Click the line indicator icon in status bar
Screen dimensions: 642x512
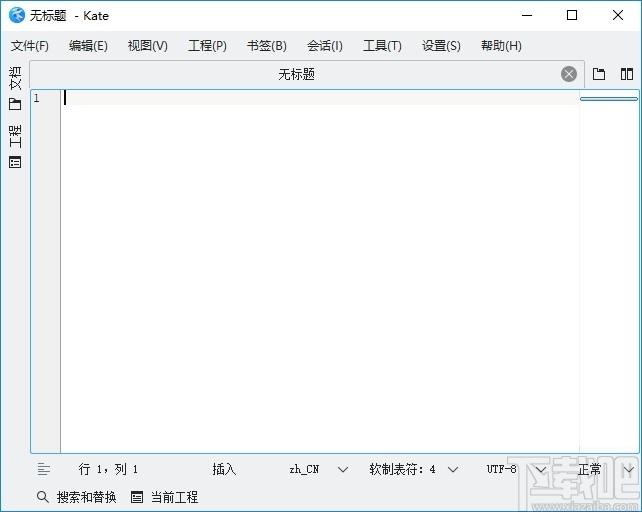[44, 469]
